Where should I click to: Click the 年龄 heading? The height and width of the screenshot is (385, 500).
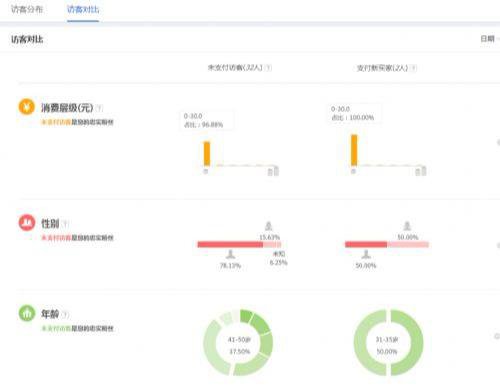pos(50,314)
